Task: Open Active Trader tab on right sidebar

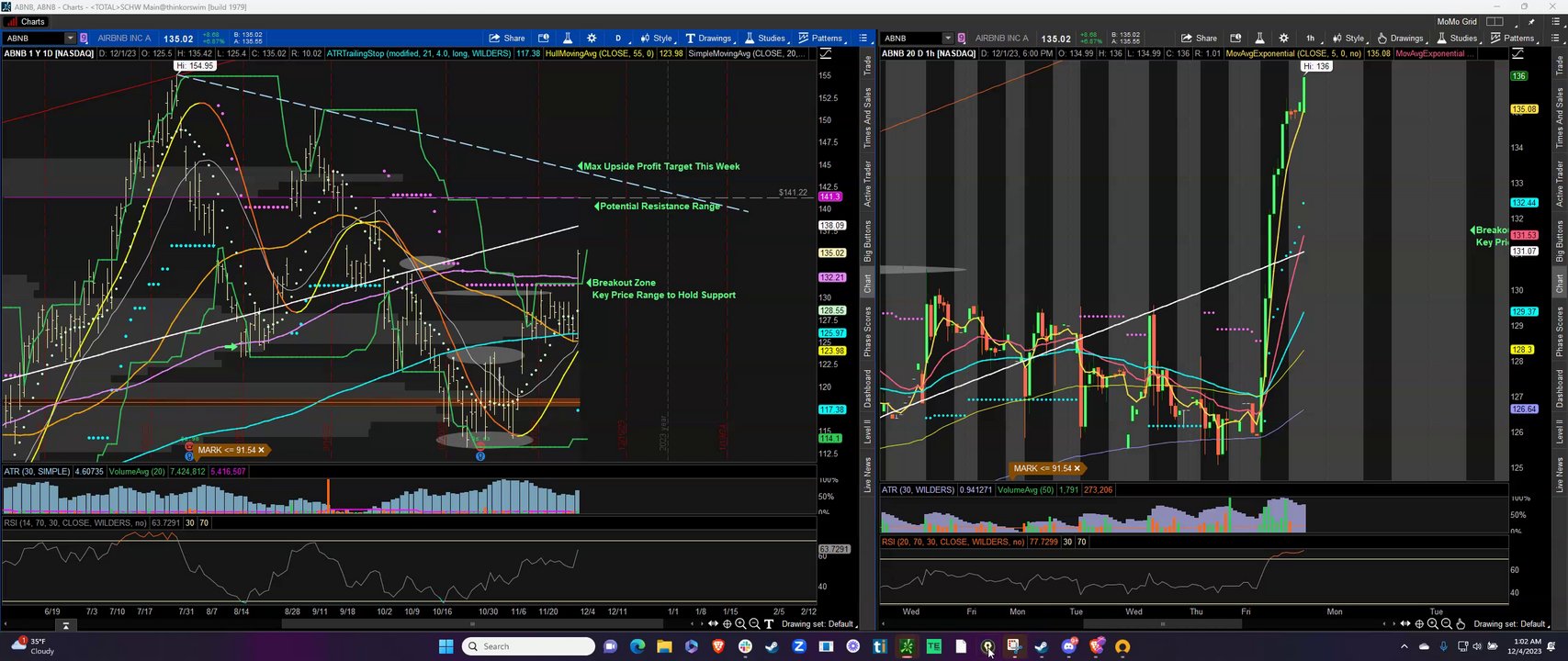Action: coord(1559,184)
